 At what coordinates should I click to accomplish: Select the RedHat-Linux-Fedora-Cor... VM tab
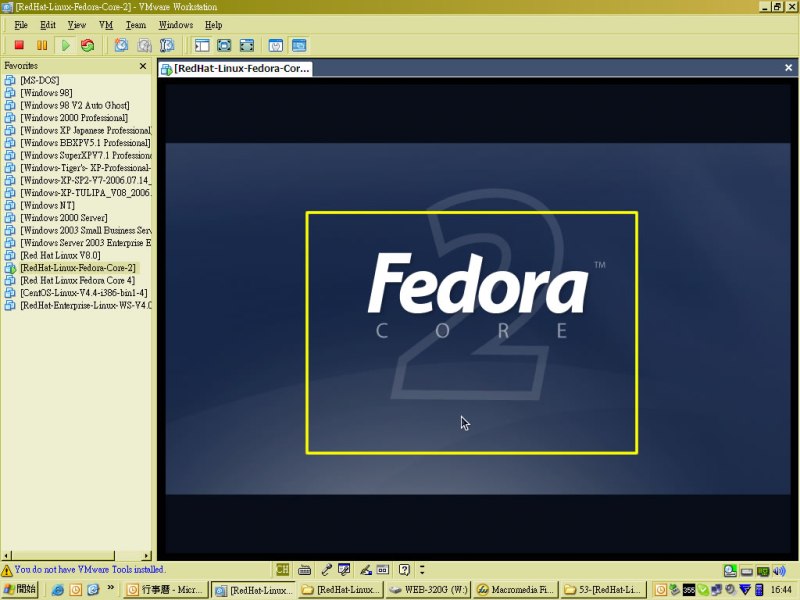tap(236, 68)
